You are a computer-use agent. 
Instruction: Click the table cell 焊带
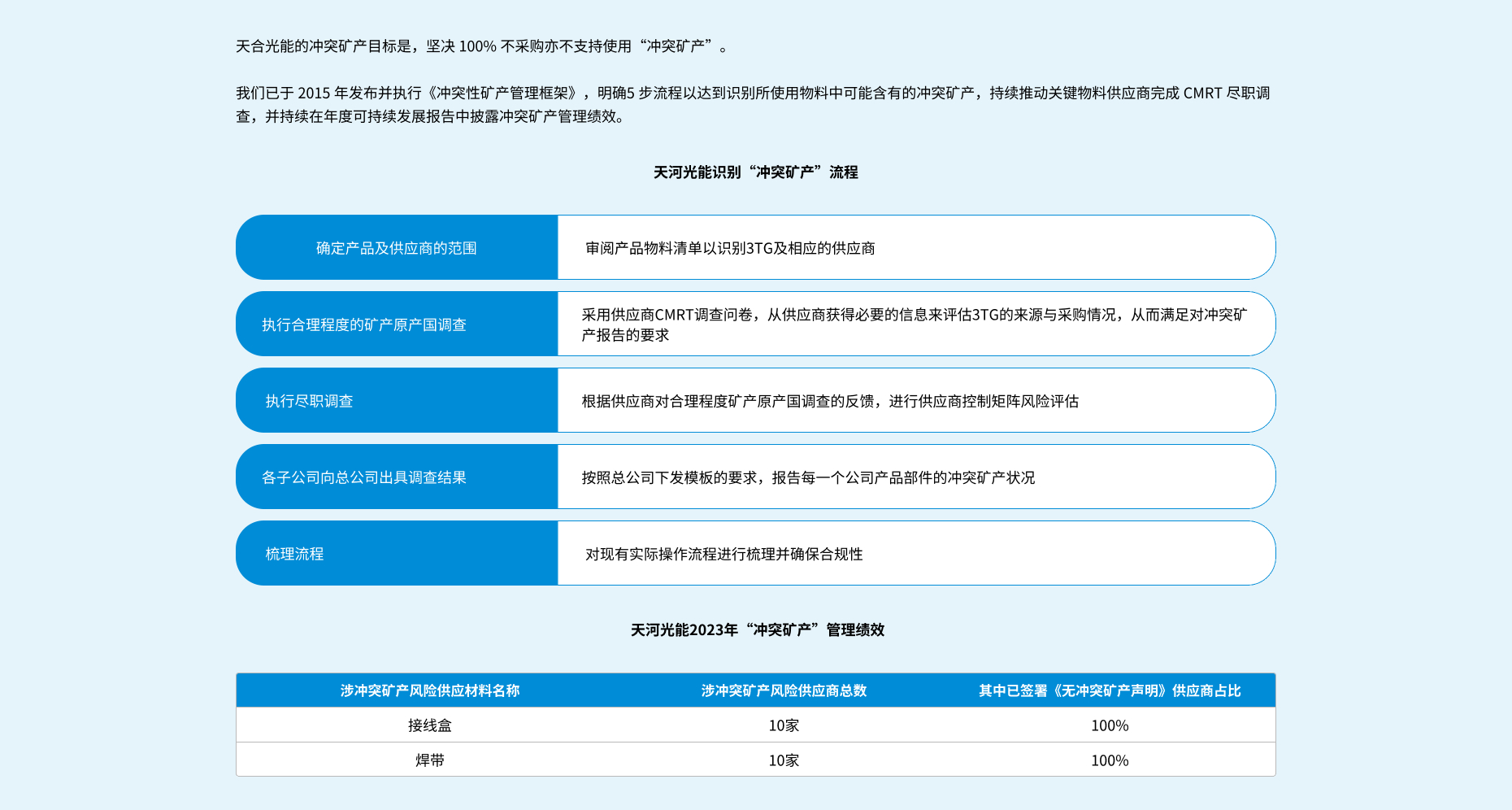pyautogui.click(x=430, y=760)
